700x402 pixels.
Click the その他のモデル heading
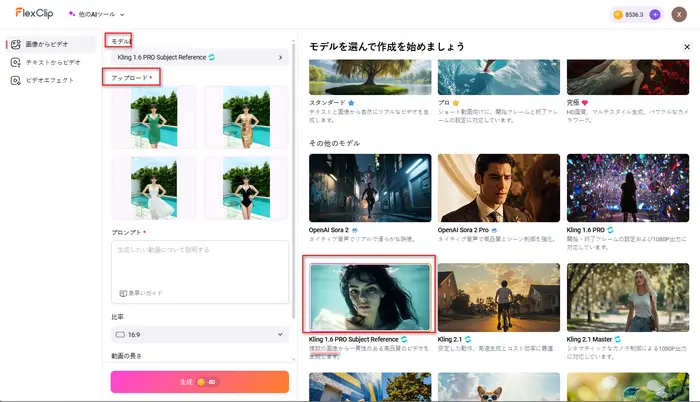coord(334,143)
